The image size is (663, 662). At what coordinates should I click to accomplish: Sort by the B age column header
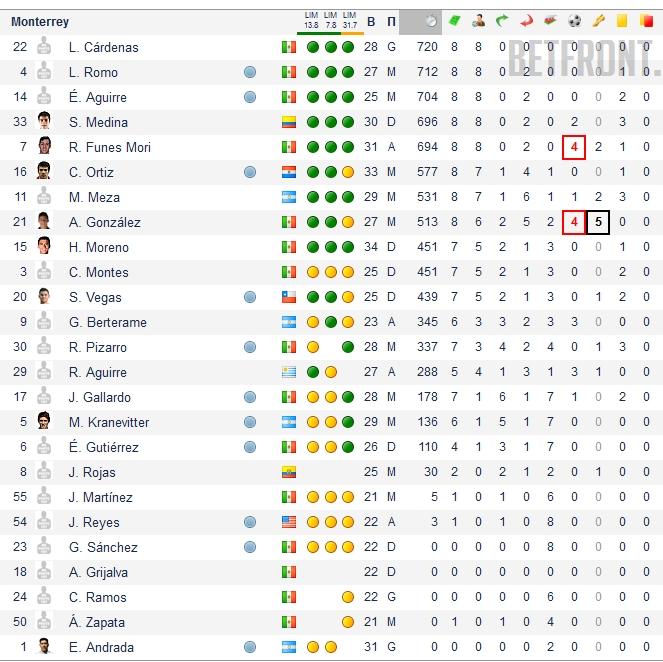[x=372, y=21]
